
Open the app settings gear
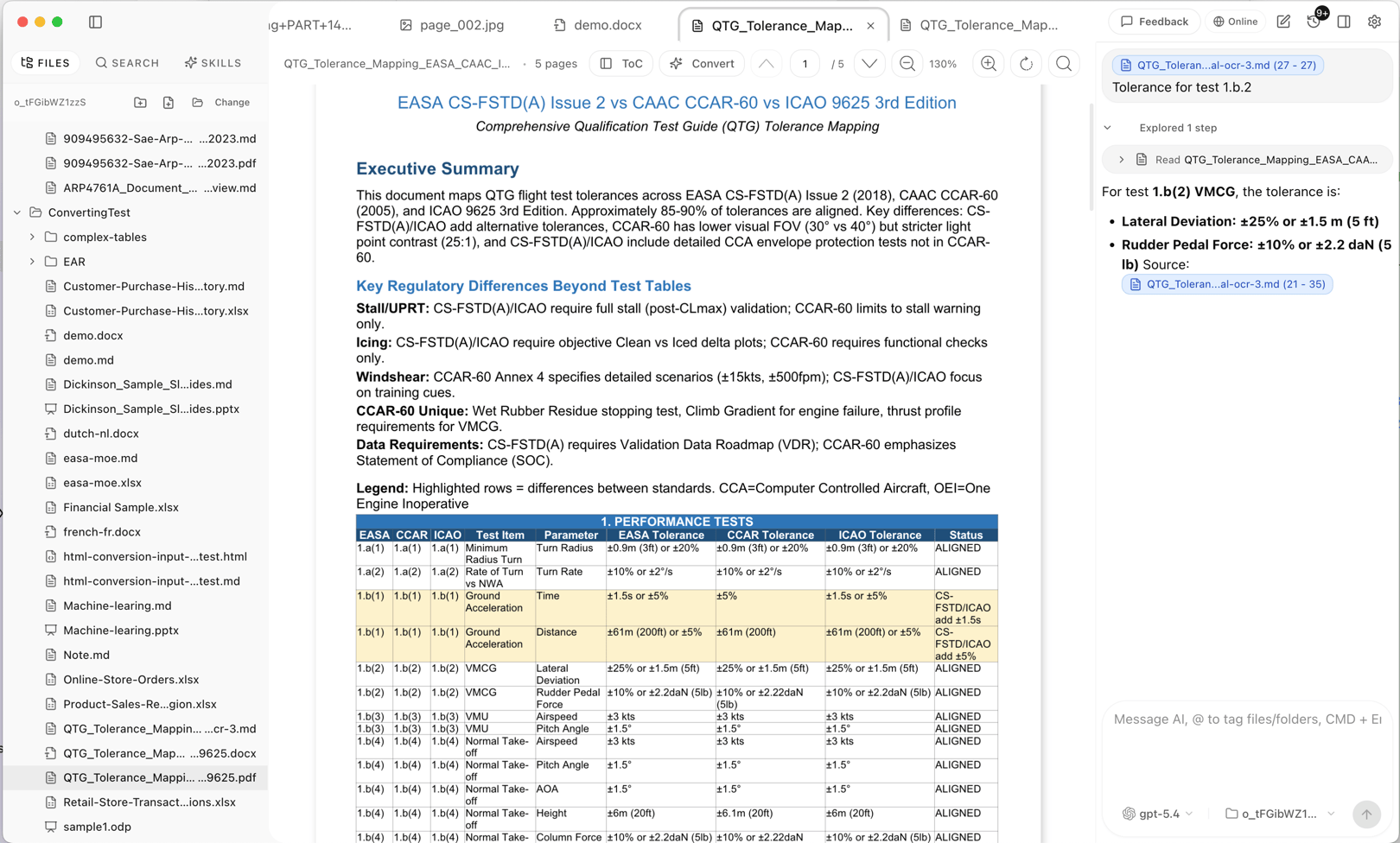[1374, 22]
